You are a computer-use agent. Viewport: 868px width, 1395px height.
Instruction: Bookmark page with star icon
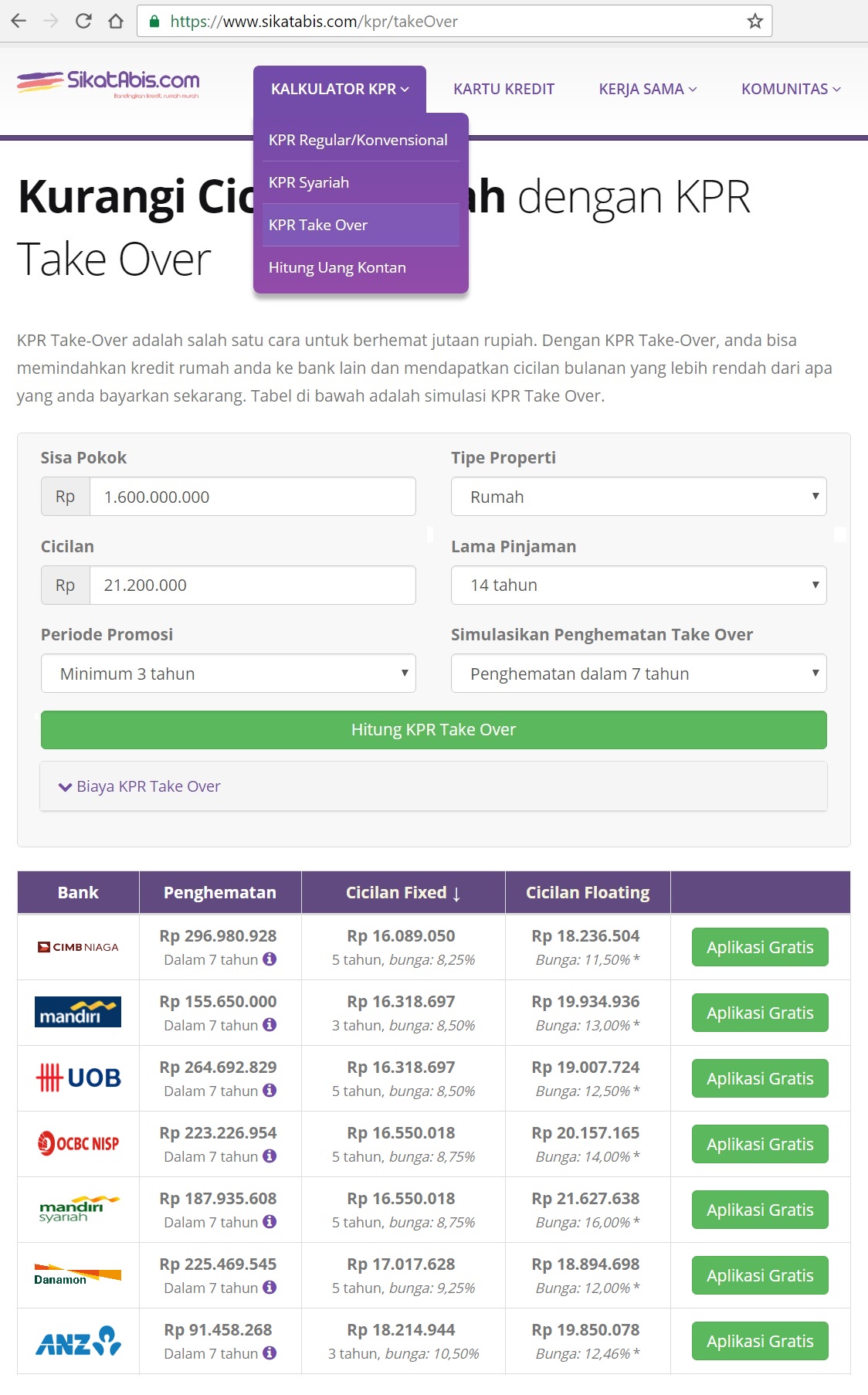pyautogui.click(x=755, y=21)
